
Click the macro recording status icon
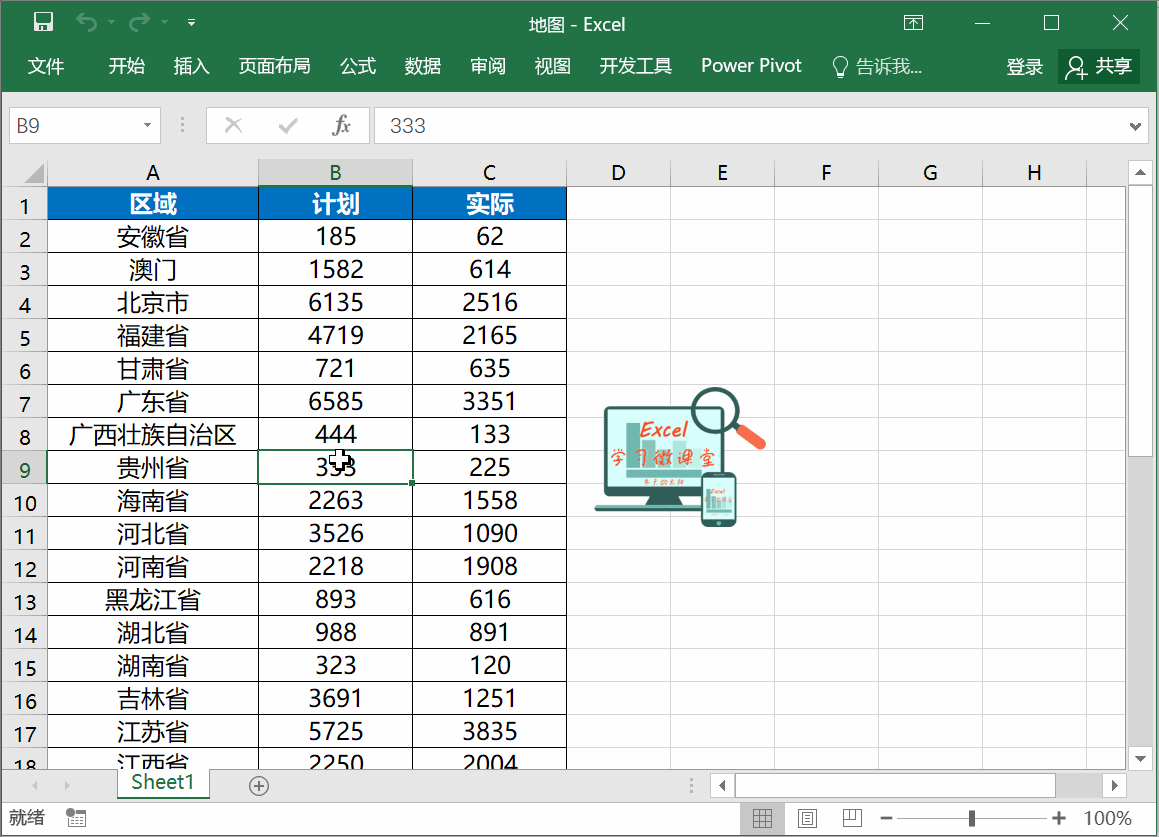pyautogui.click(x=76, y=818)
